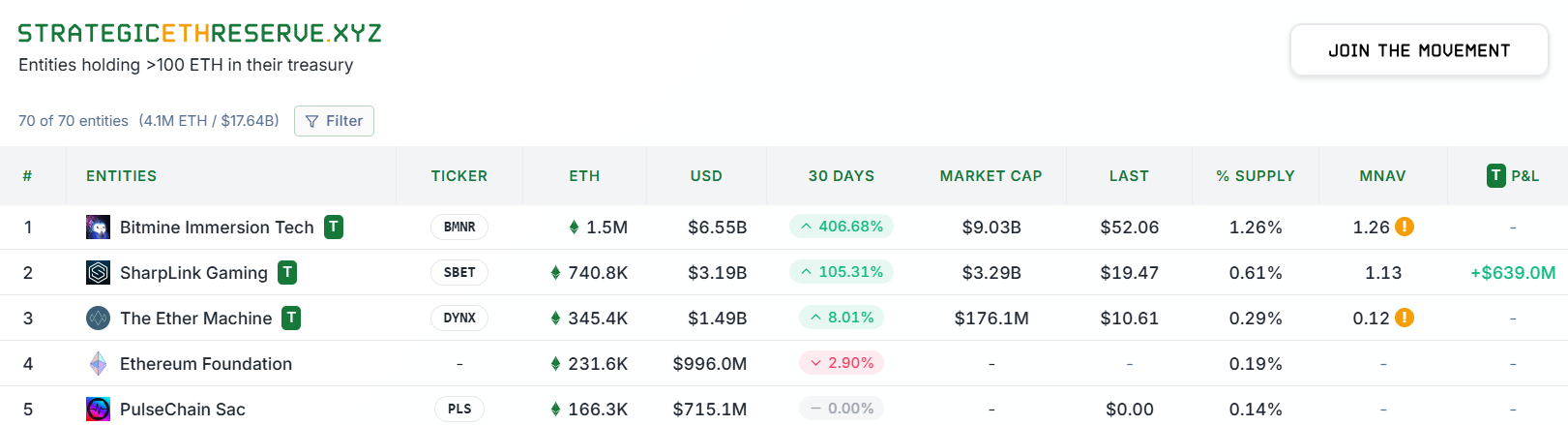1568x425 pixels.
Task: Click the orange warning icon next to 0.12 MNAV
Action: coord(1405,318)
